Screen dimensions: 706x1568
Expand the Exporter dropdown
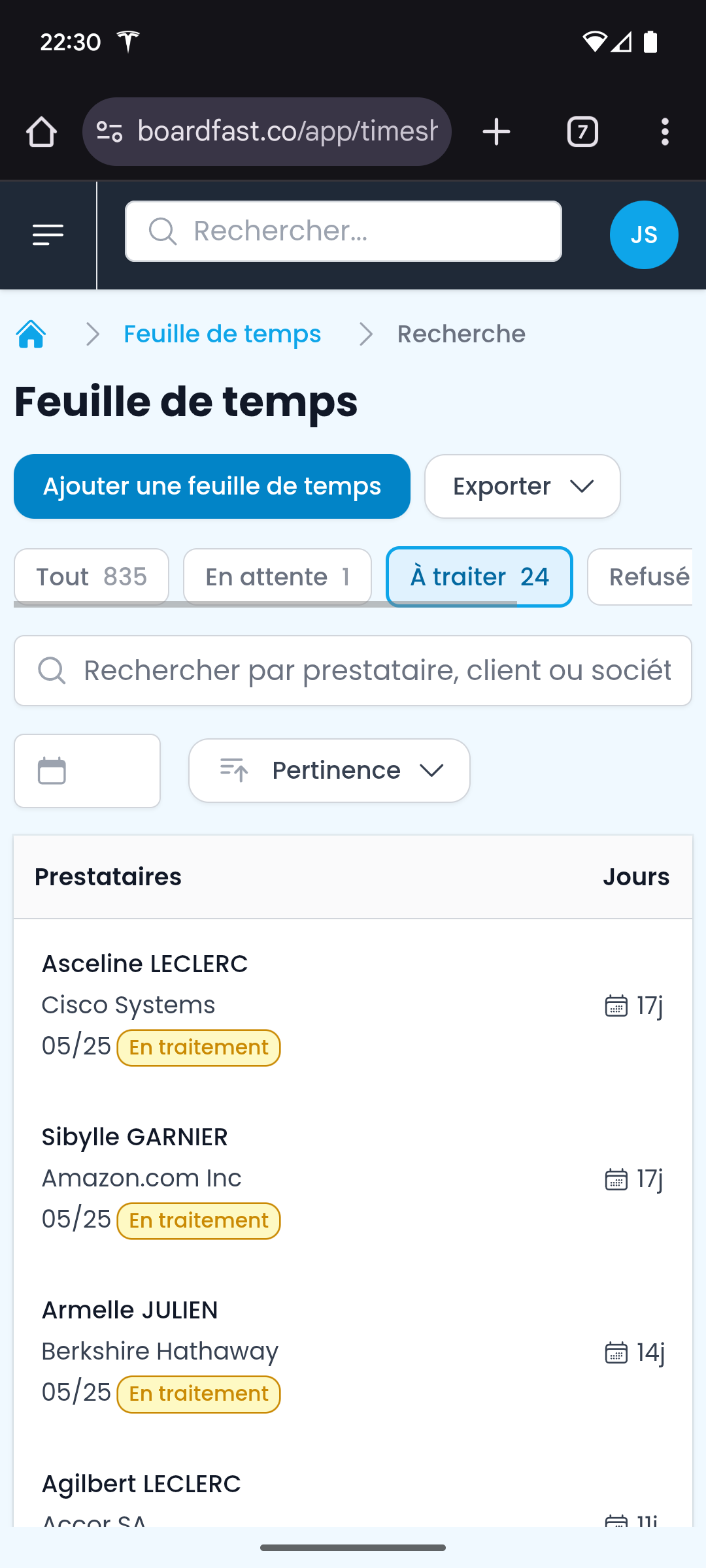[522, 487]
